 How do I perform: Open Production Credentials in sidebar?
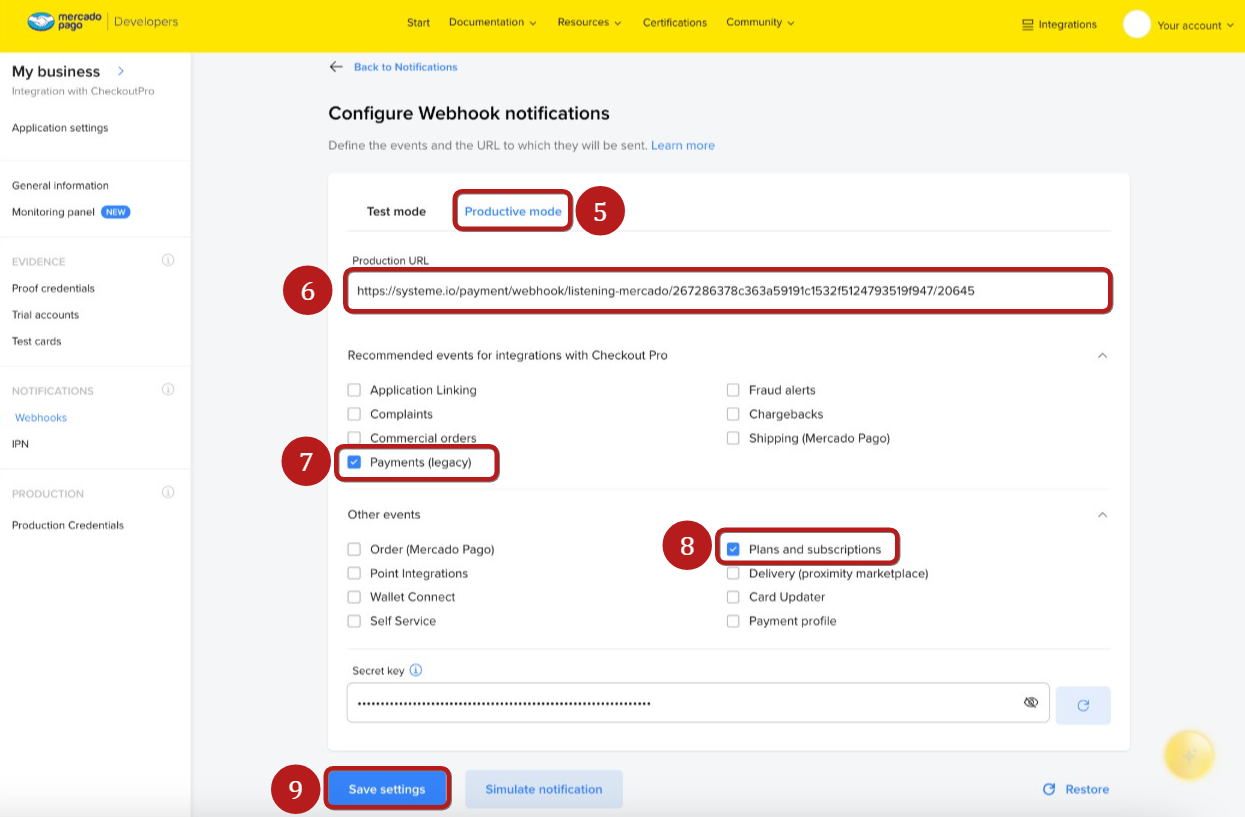[68, 525]
